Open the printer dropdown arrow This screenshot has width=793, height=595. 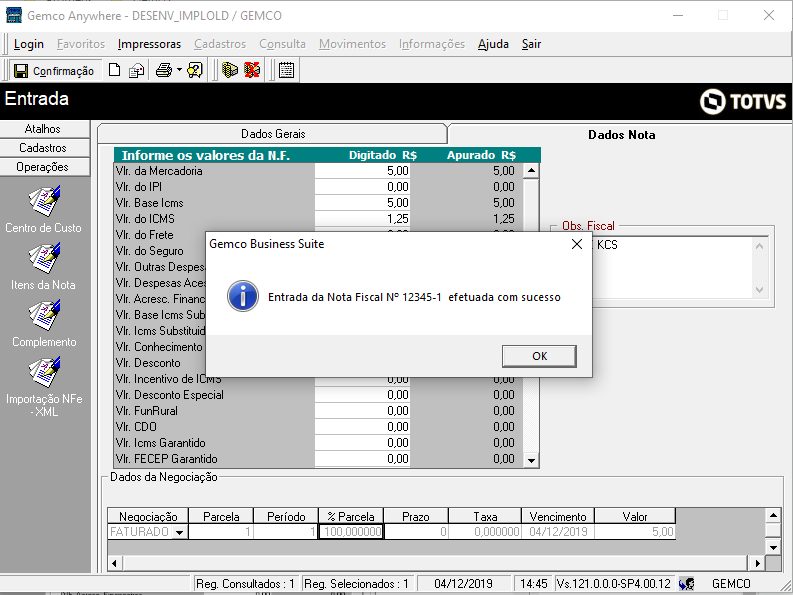click(179, 70)
